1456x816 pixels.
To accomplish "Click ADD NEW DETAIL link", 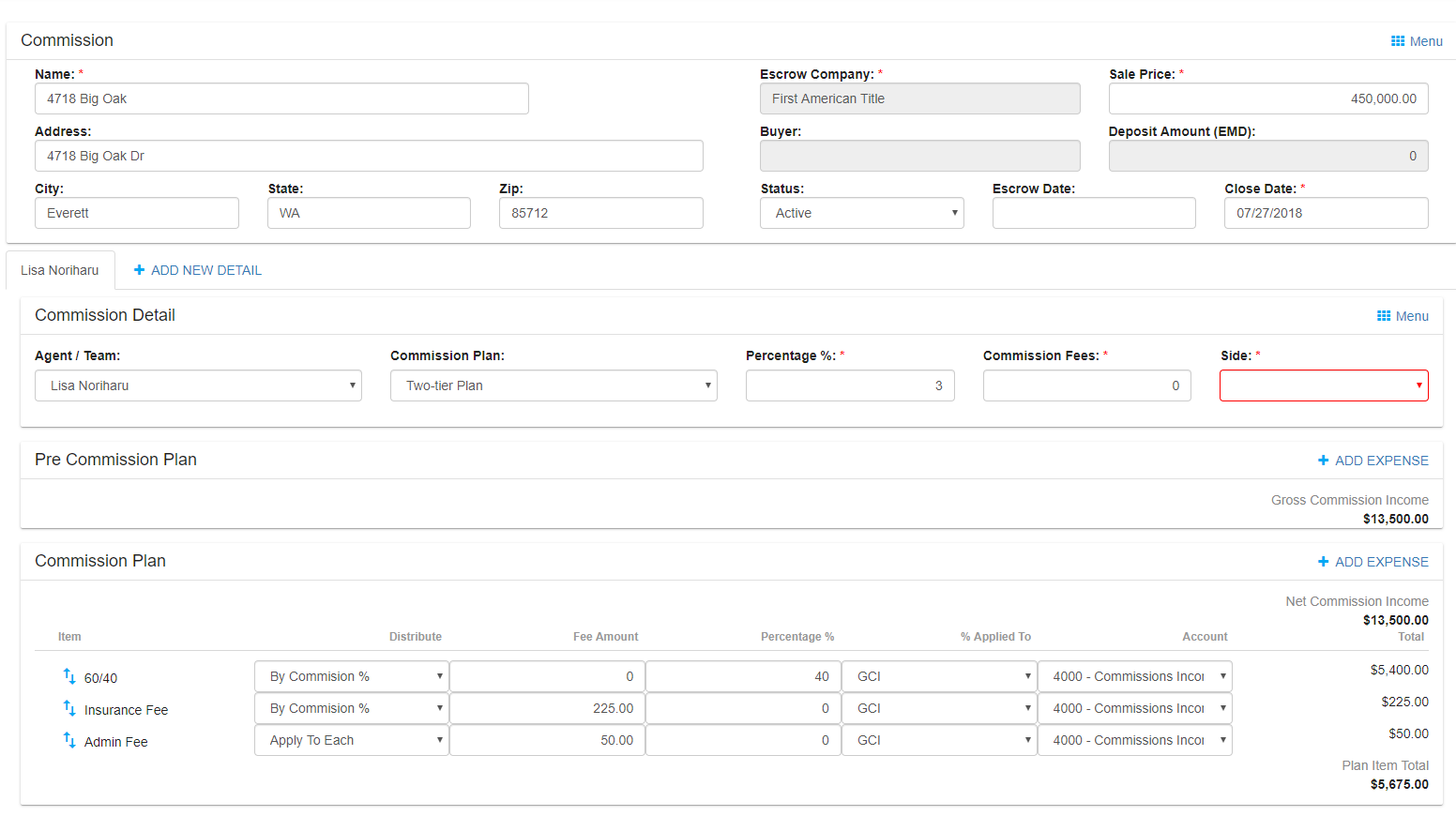I will 206,270.
